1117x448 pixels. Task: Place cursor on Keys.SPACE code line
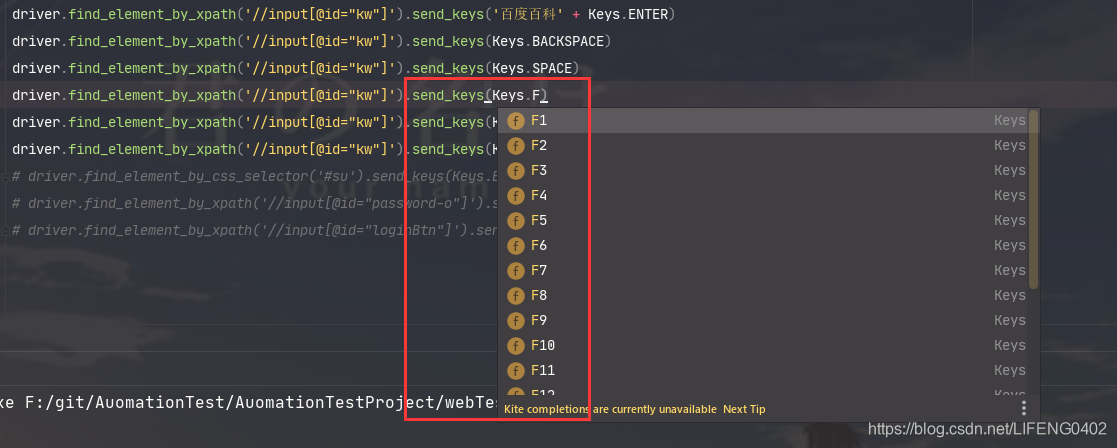(296, 68)
